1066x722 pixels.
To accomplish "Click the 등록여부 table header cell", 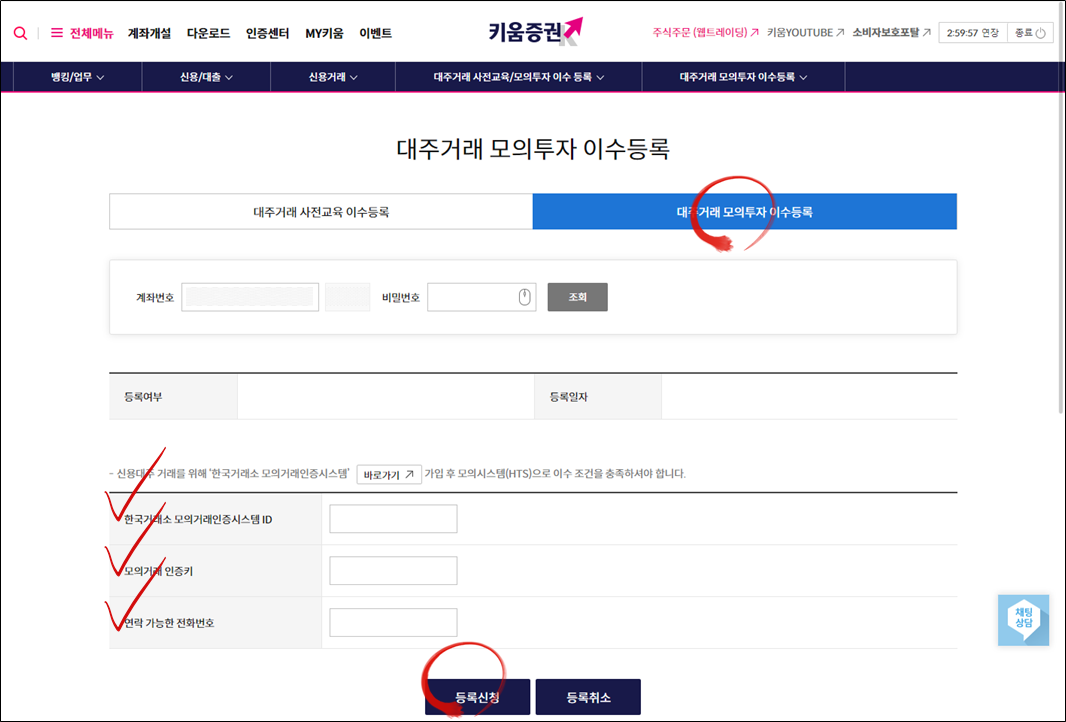I will click(x=173, y=396).
